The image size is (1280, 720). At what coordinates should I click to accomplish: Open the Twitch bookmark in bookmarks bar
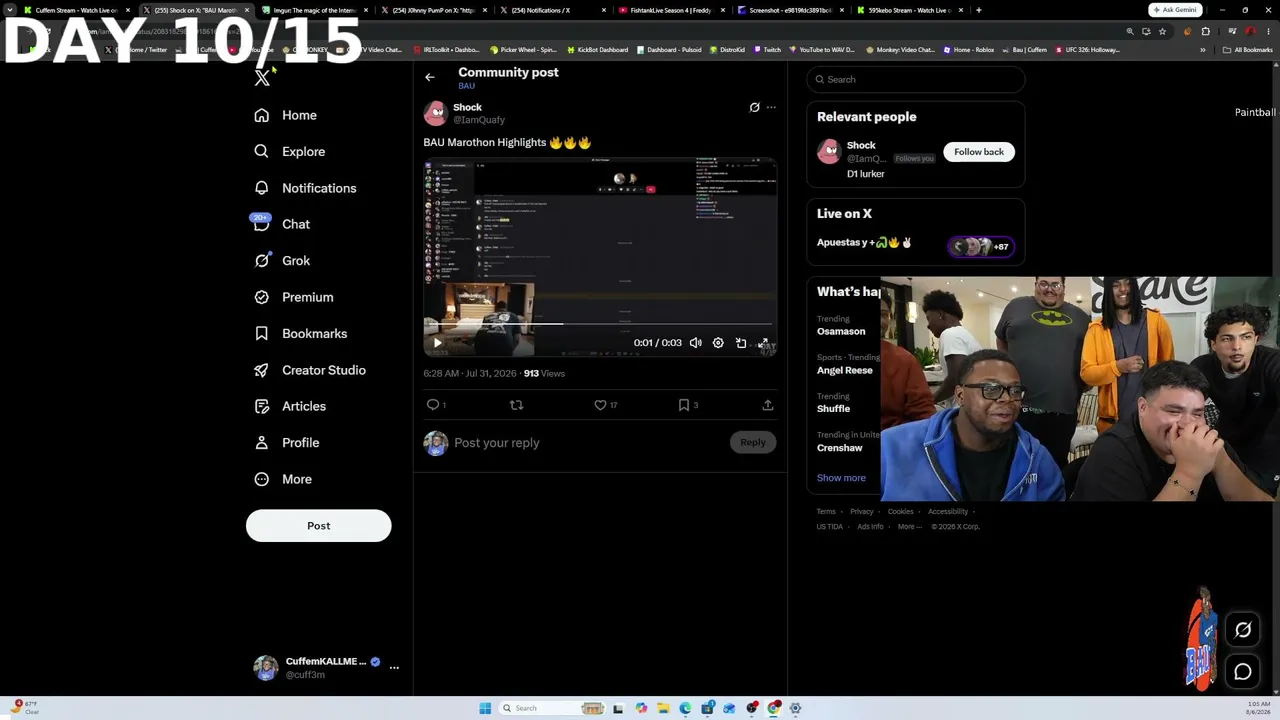(x=768, y=50)
